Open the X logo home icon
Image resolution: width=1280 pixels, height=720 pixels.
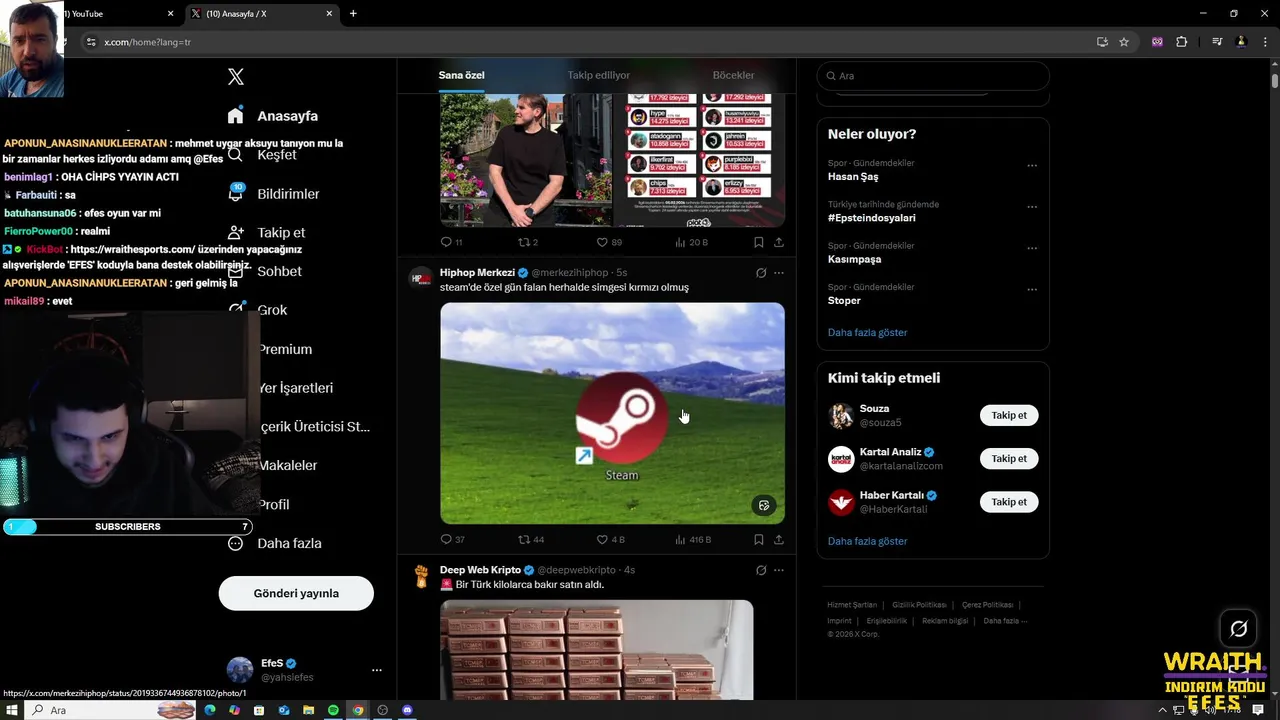click(x=236, y=77)
